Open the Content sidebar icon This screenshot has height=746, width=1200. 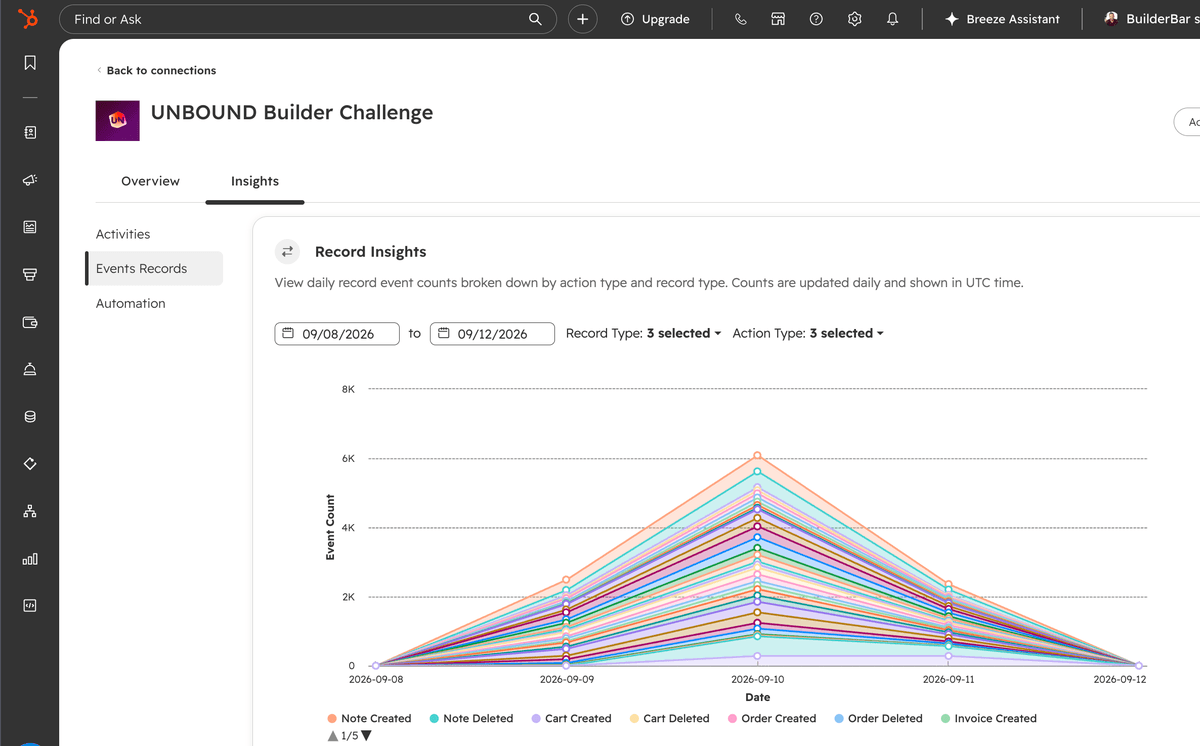point(30,227)
